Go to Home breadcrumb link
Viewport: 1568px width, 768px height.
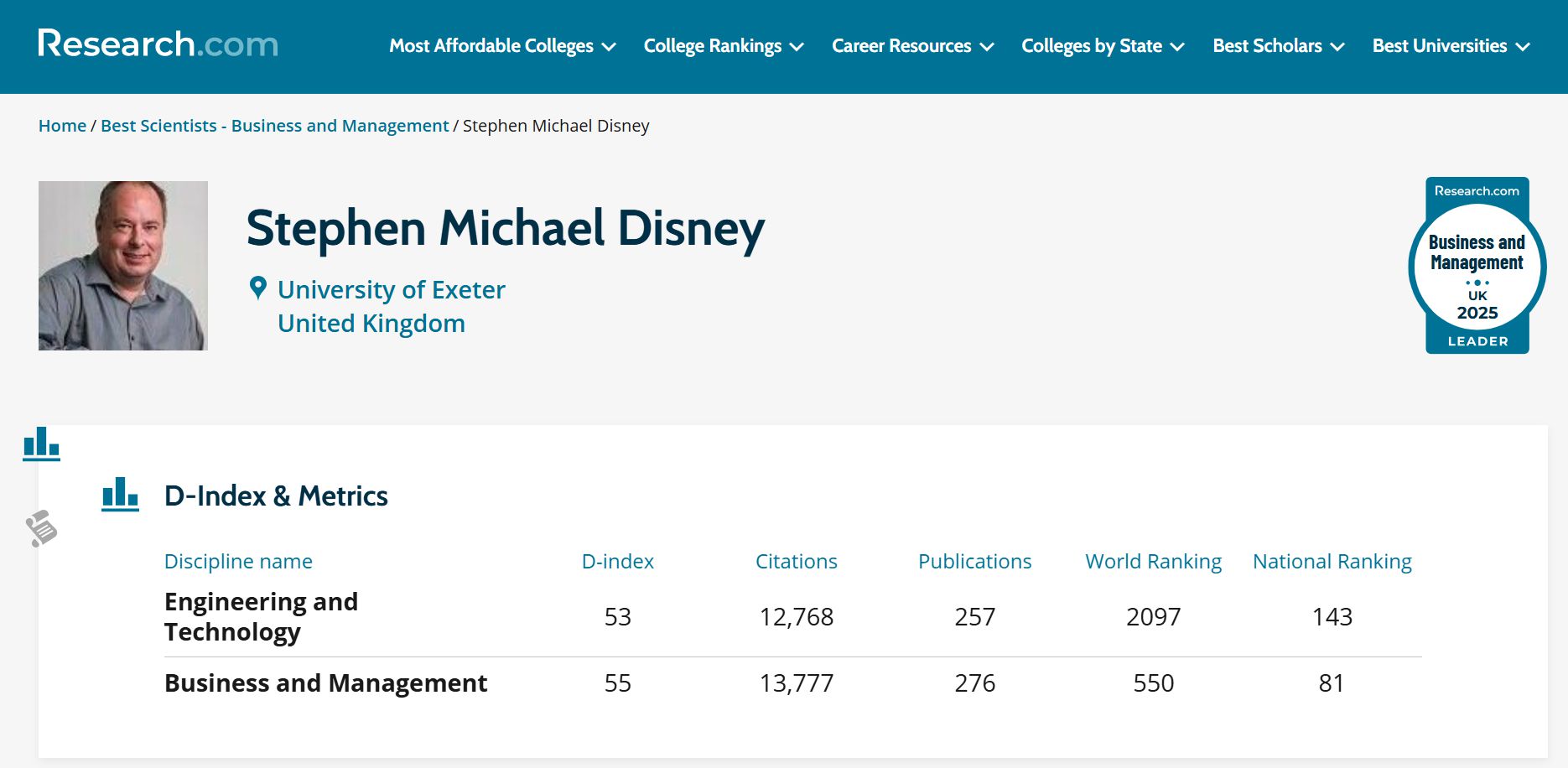pyautogui.click(x=62, y=126)
